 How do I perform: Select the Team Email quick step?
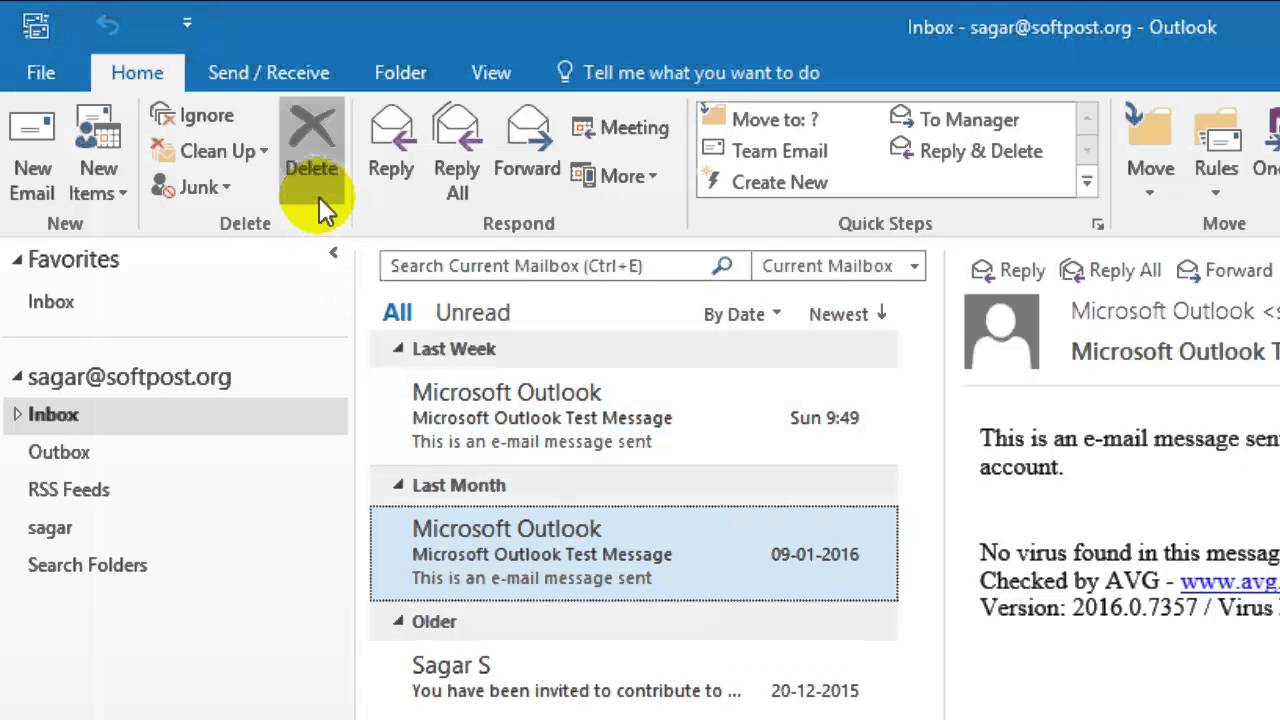tap(765, 151)
